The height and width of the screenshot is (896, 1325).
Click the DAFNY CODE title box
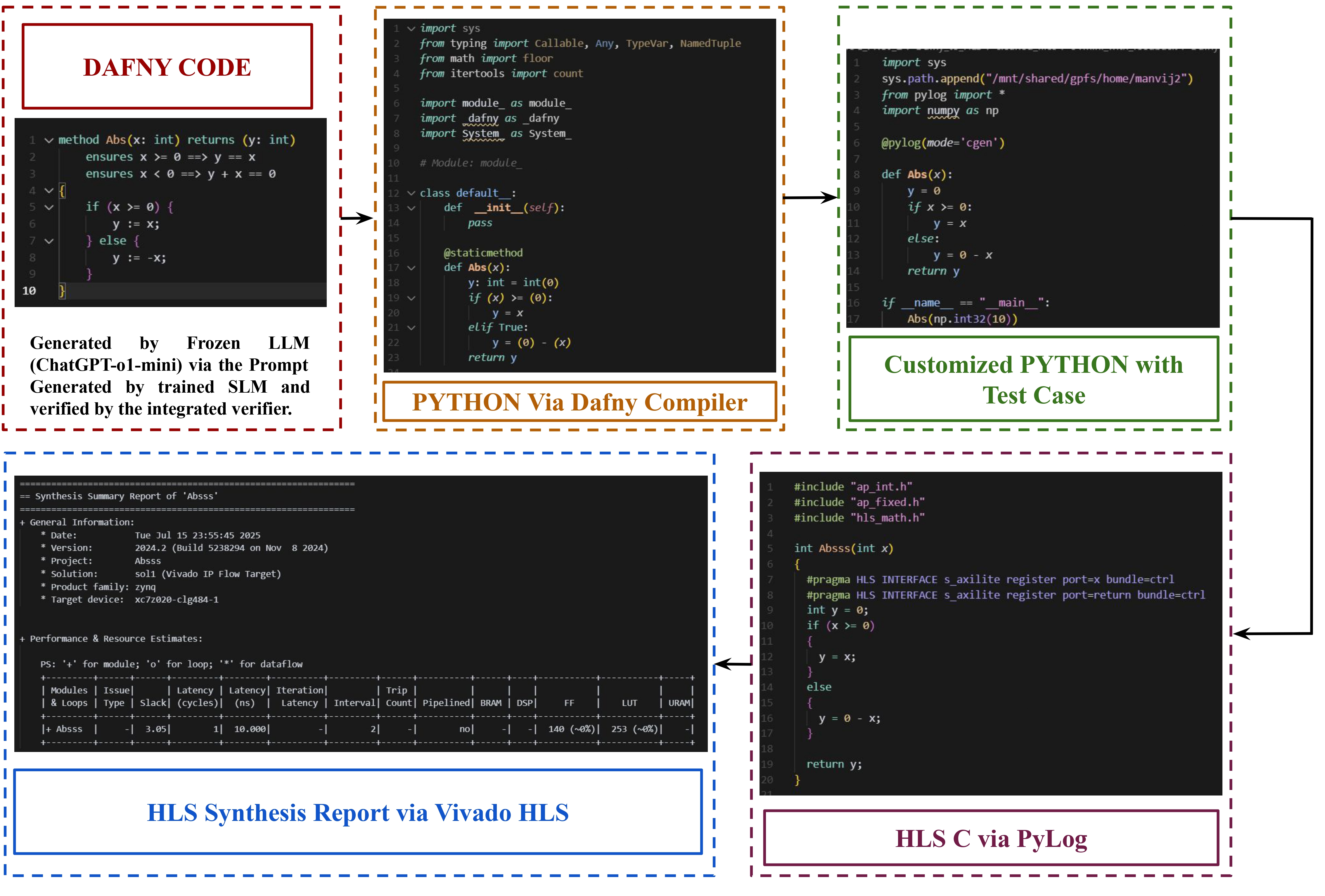[x=167, y=67]
